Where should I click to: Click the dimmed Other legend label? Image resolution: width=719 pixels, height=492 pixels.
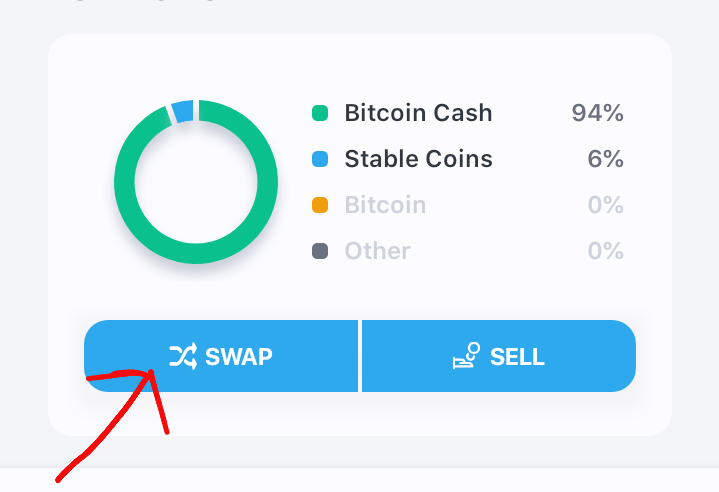[x=377, y=251]
